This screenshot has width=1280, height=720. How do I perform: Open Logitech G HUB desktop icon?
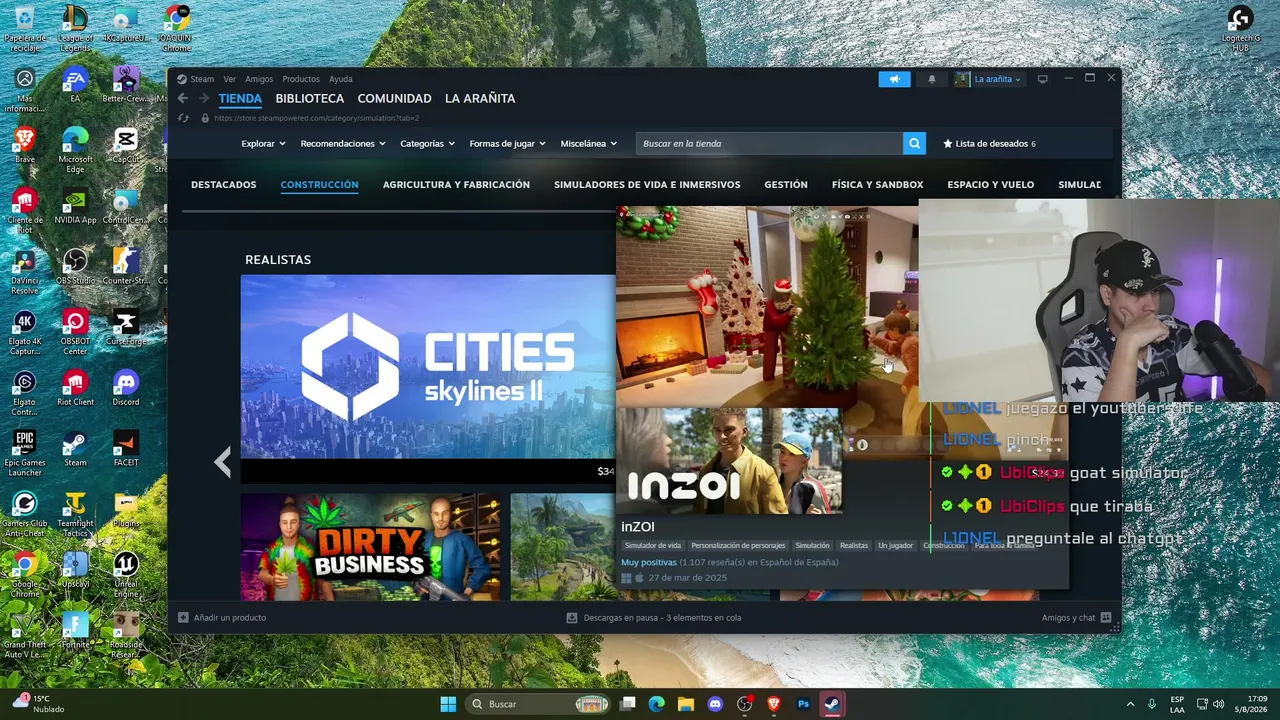click(1240, 27)
